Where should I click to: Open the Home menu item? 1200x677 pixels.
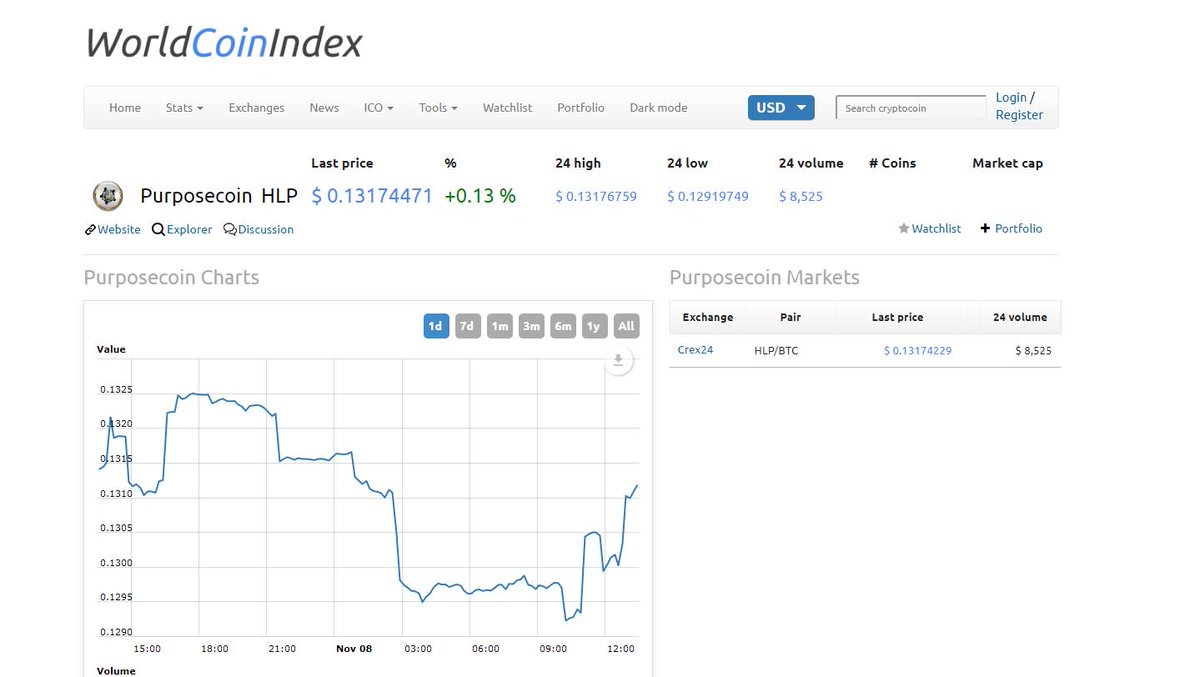tap(125, 108)
